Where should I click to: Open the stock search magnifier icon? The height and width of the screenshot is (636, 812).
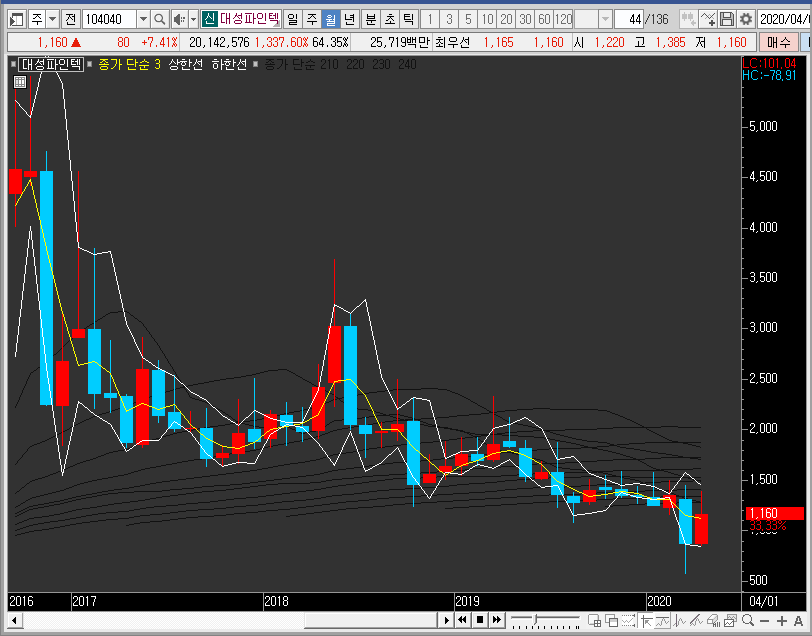point(160,20)
